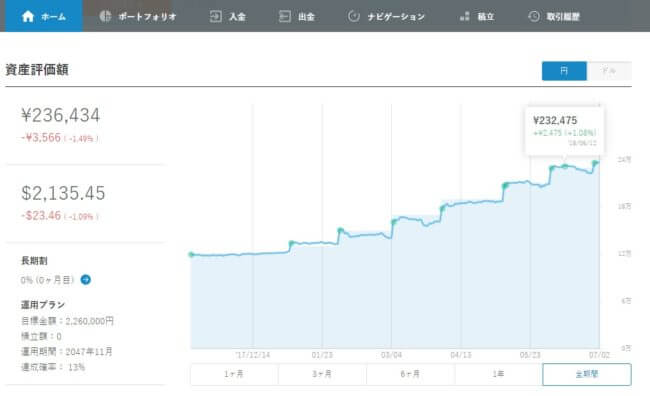Open the ポートフォリオ pie chart icon
This screenshot has width=650, height=396.
pyautogui.click(x=105, y=16)
